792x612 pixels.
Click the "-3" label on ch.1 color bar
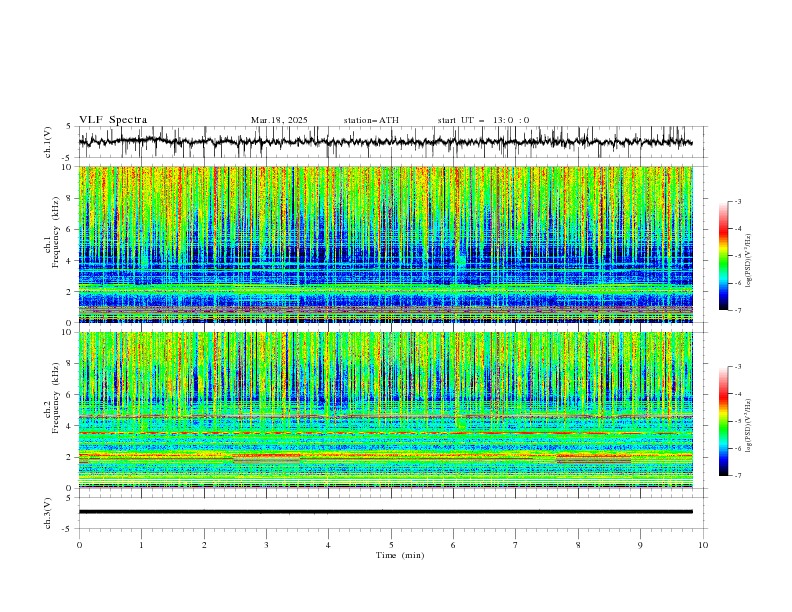(x=737, y=201)
